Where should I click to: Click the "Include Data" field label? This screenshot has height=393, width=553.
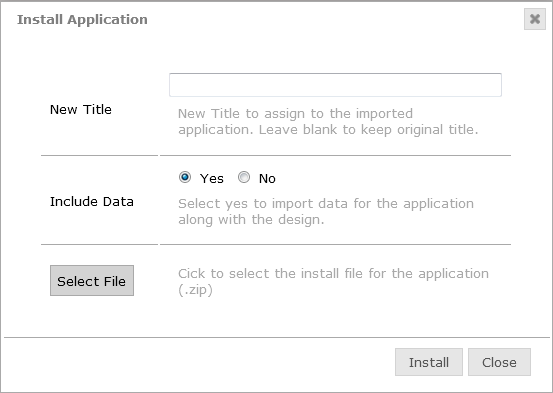[92, 201]
